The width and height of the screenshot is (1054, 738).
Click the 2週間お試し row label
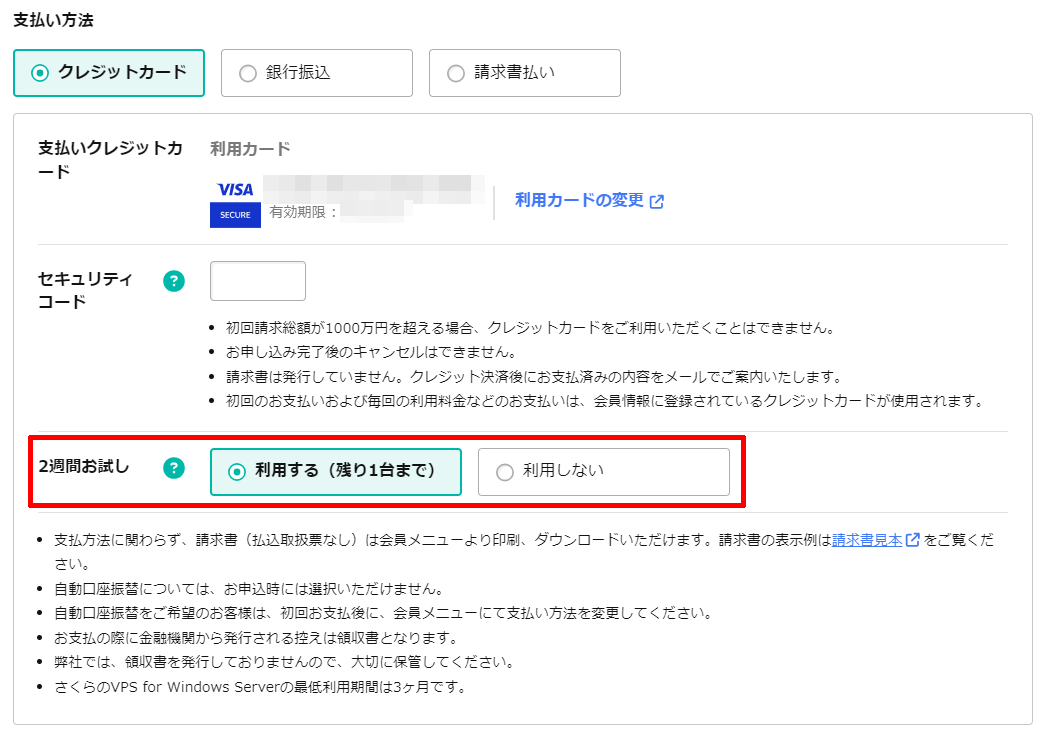click(x=83, y=467)
